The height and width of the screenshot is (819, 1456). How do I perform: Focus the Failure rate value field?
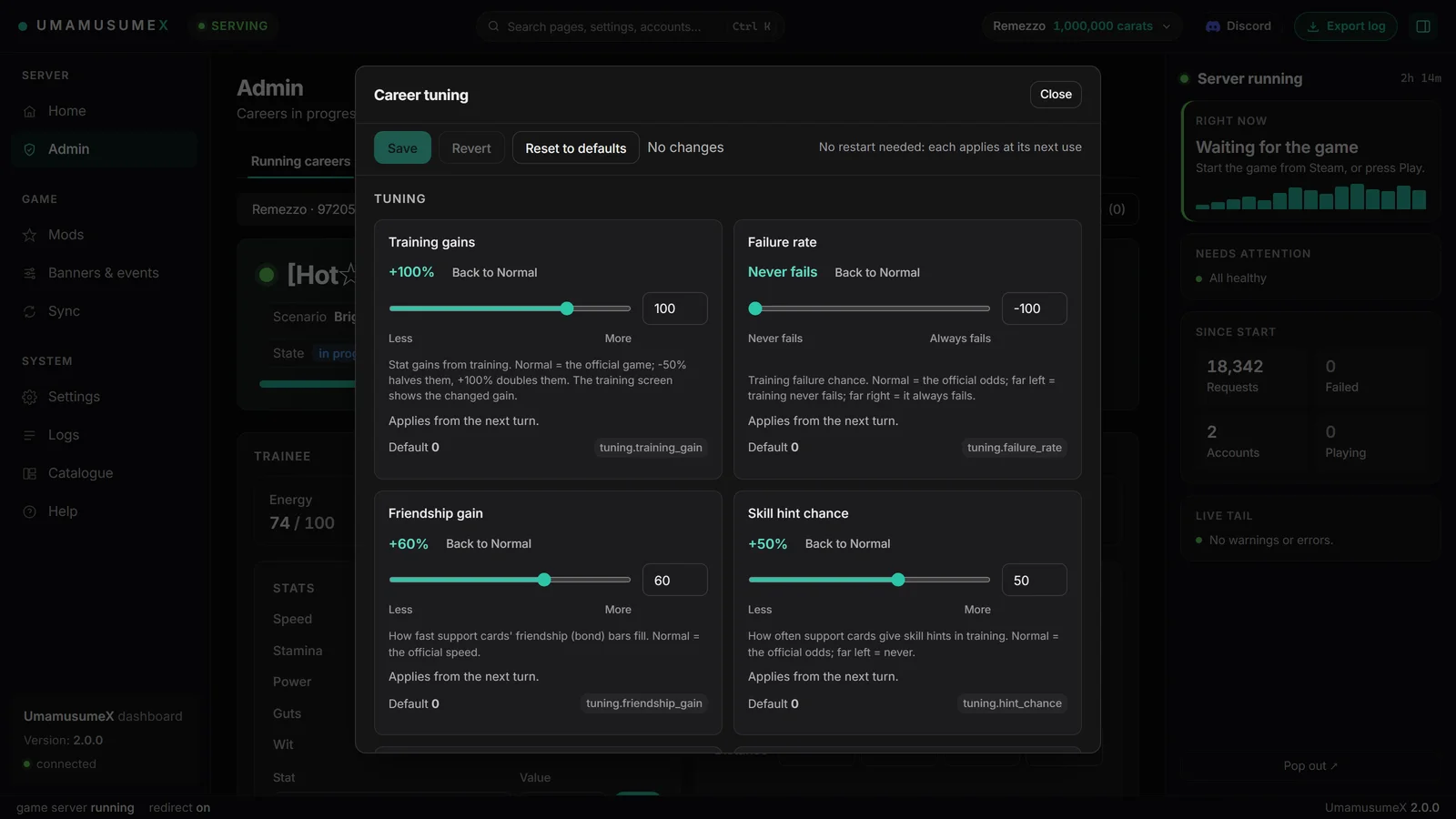1035,308
